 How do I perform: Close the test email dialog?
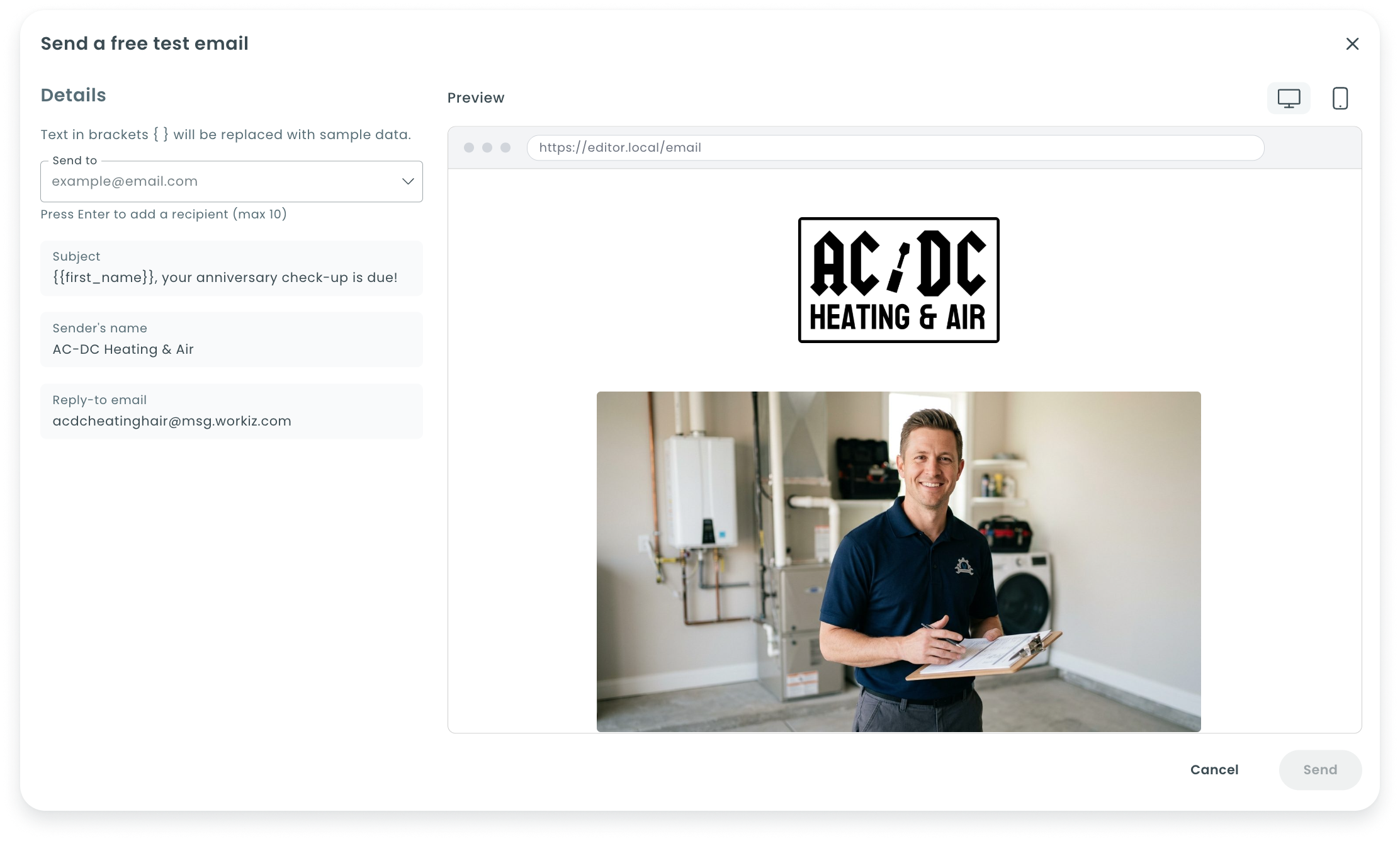[x=1352, y=44]
